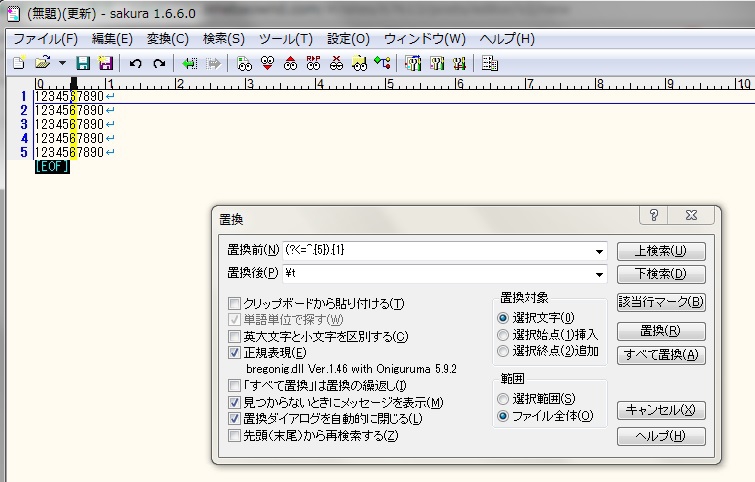Screen dimensions: 755x482
Task: Click the ヘルプ(H) button in dialog
Action: point(661,436)
